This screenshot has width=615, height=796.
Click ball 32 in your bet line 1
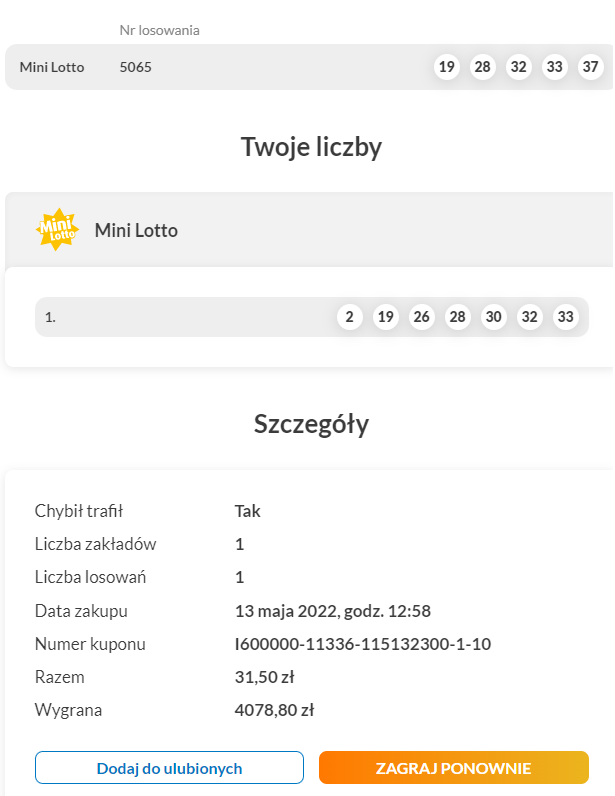tap(530, 317)
